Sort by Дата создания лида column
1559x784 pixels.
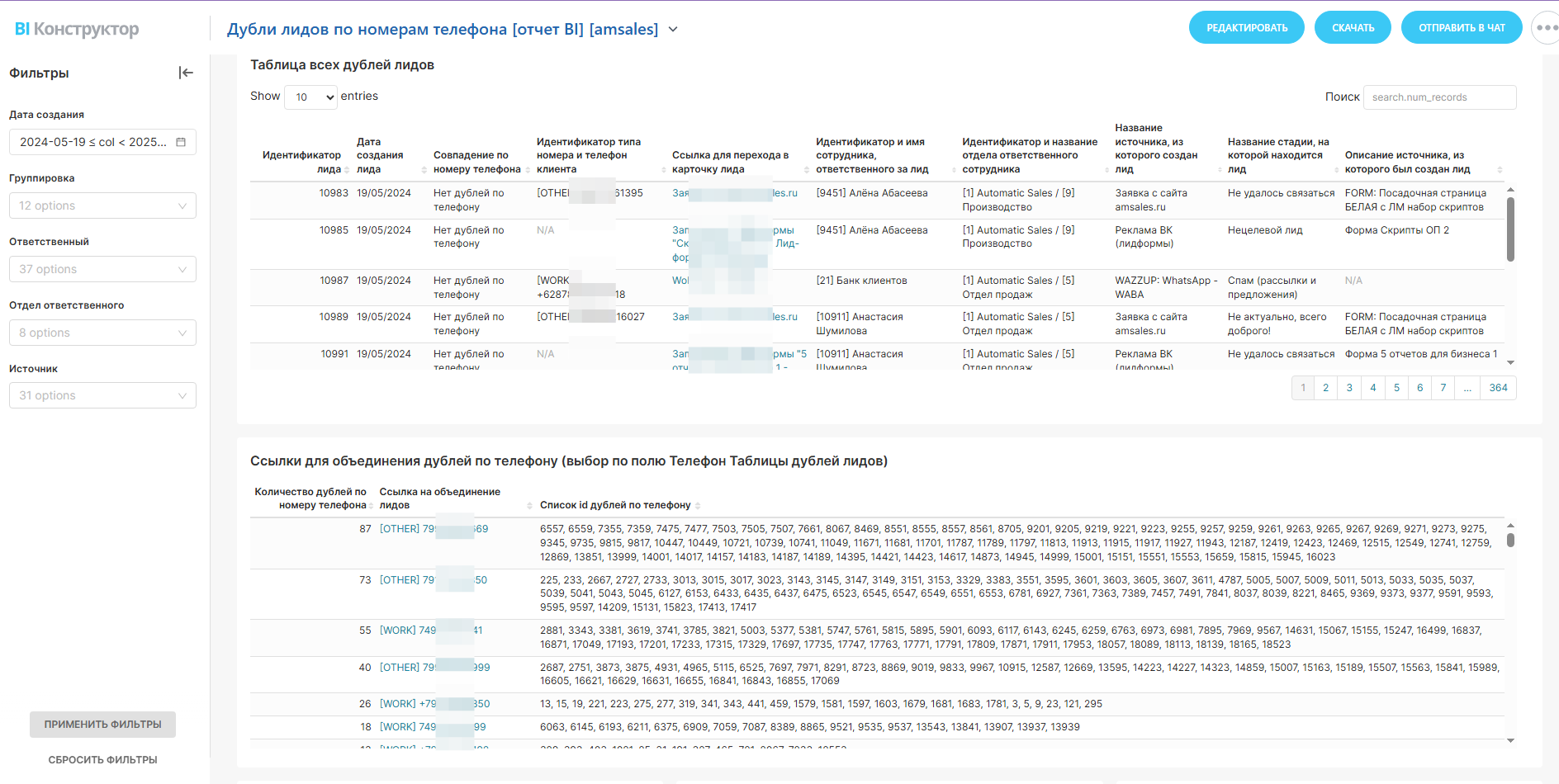[424, 170]
